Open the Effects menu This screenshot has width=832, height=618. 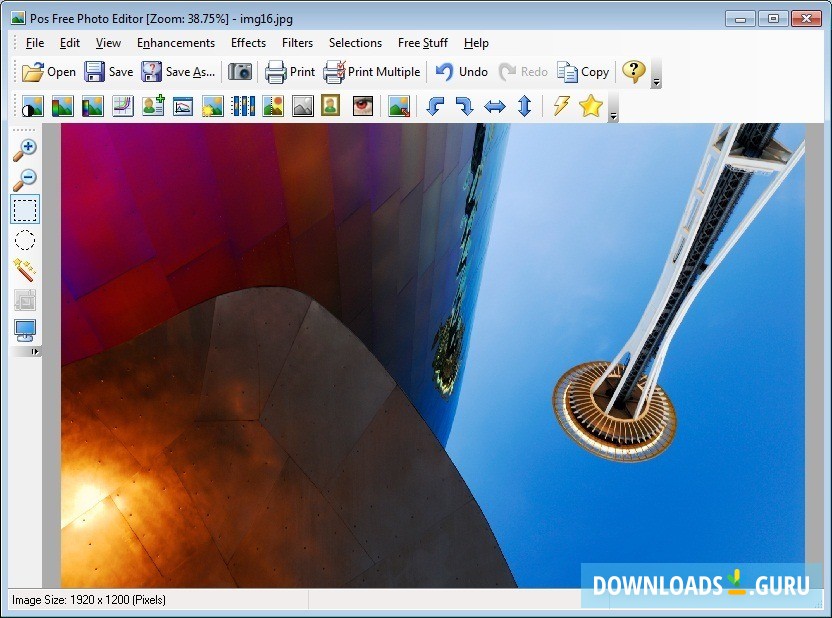(248, 43)
